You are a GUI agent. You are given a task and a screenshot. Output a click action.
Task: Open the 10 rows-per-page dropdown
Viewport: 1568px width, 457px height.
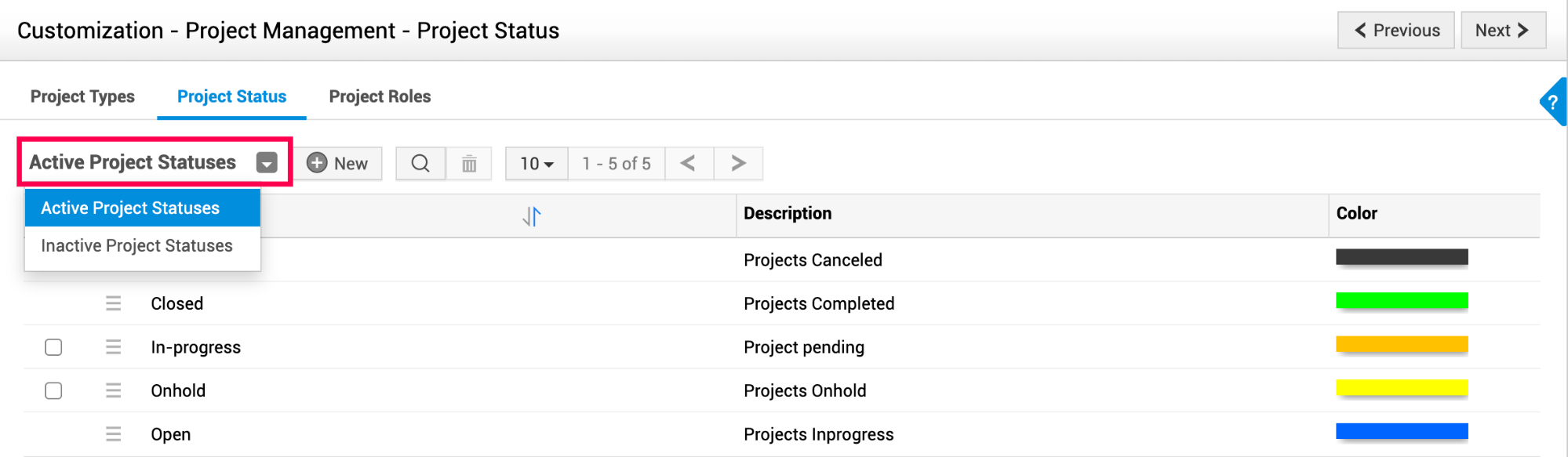pos(537,164)
